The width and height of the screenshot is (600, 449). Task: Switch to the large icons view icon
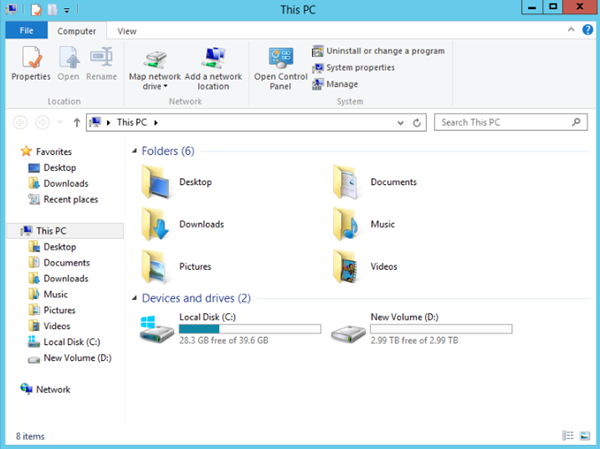pos(585,436)
